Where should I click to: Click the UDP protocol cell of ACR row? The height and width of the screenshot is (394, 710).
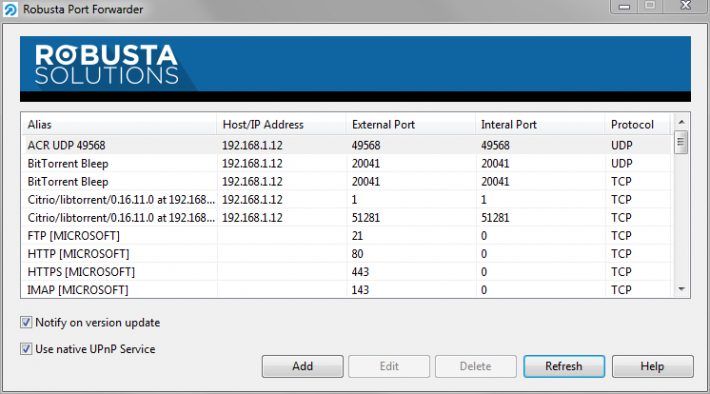tap(622, 145)
